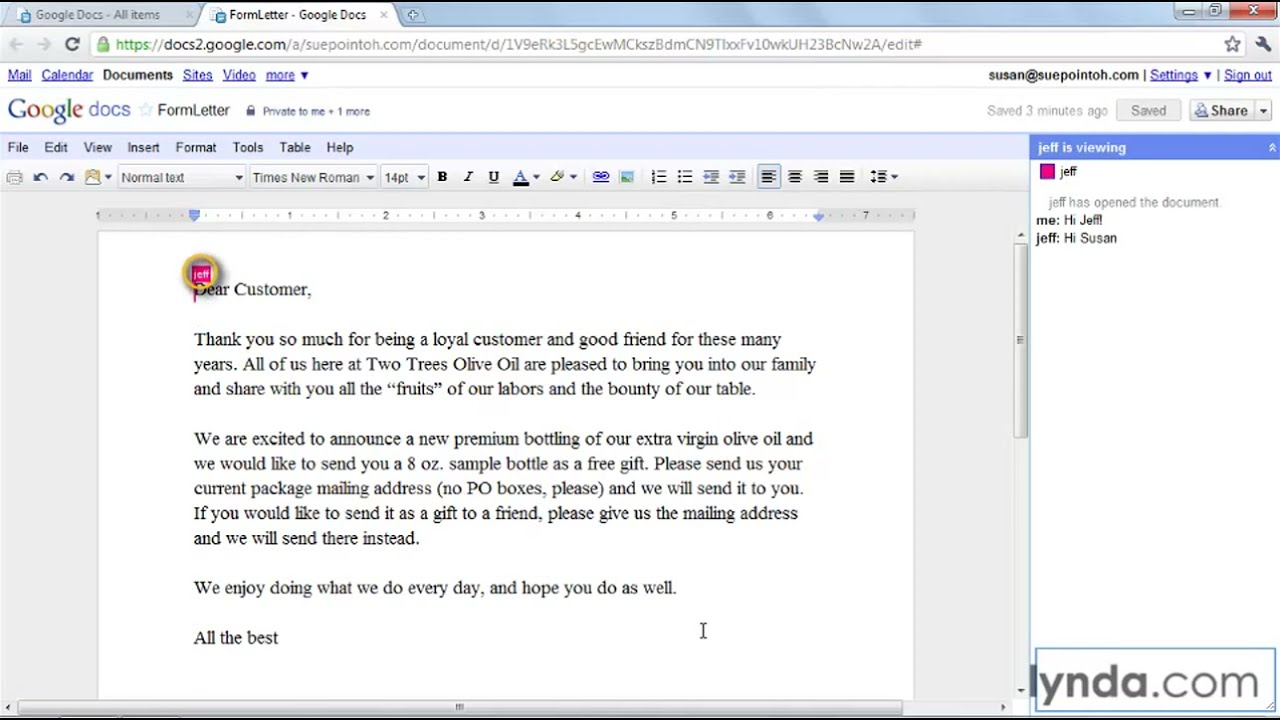Open the 14pt font size dropdown
Viewport: 1280px width, 720px height.
pos(404,177)
